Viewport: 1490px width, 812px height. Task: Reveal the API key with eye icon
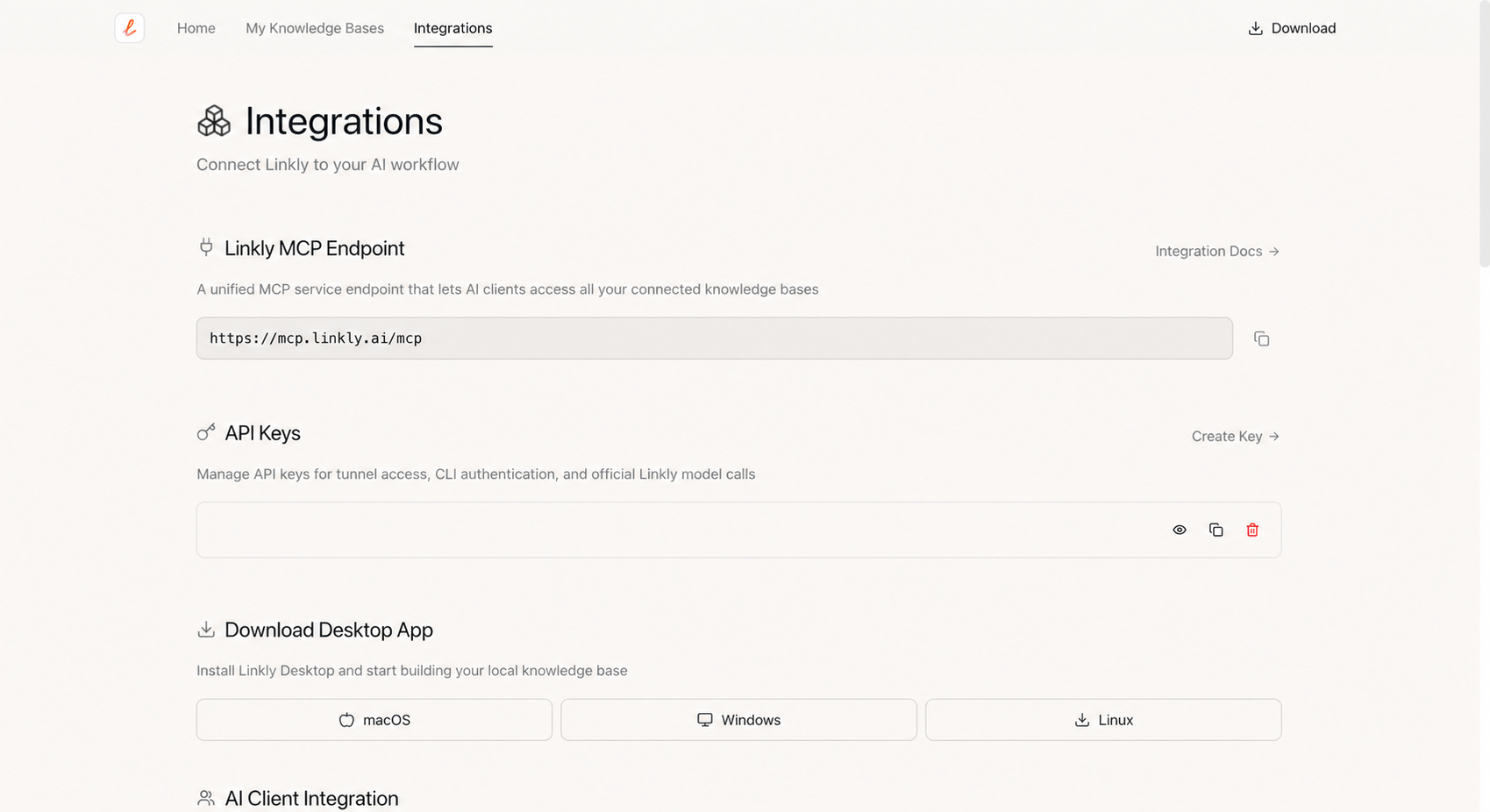point(1180,530)
